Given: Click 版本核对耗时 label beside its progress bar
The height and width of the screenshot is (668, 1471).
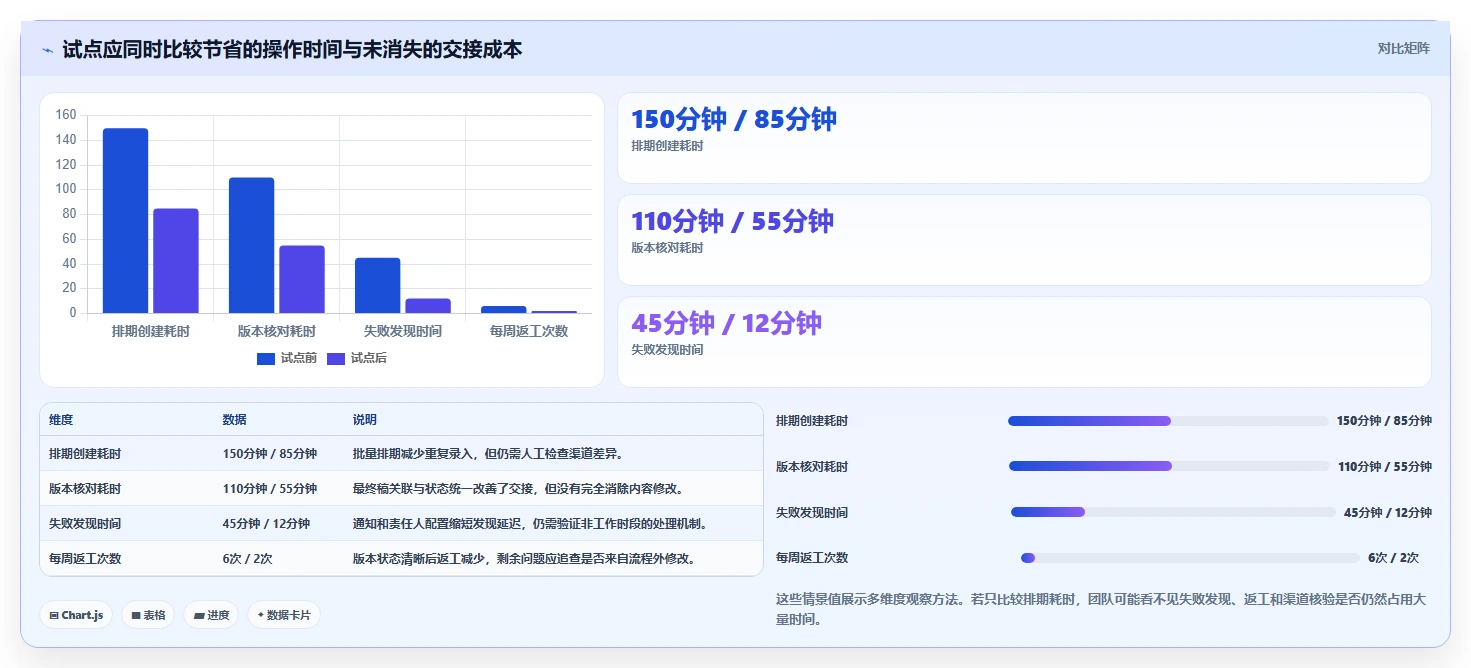Looking at the screenshot, I should (812, 466).
